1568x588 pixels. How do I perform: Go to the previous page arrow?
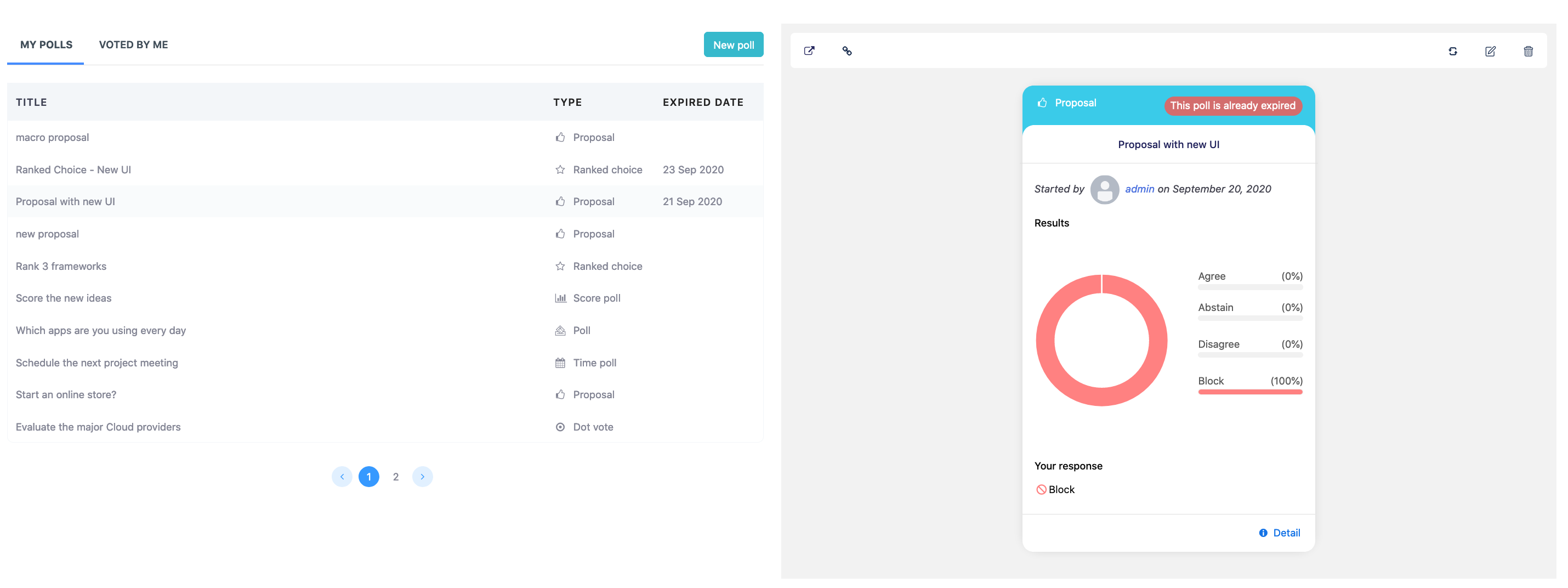[342, 477]
